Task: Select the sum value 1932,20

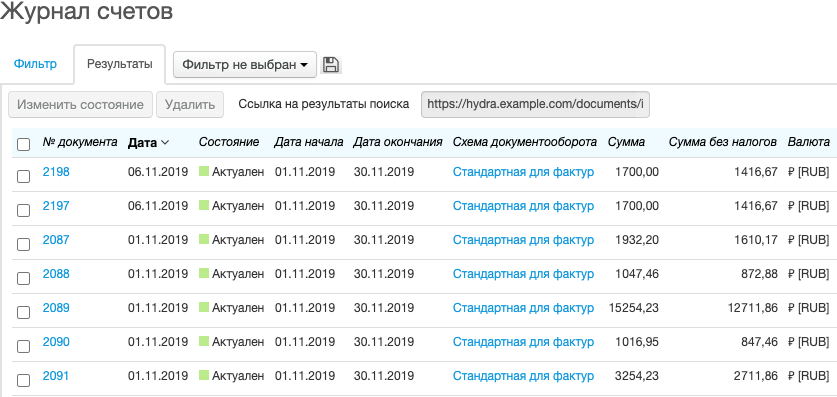Action: (637, 240)
